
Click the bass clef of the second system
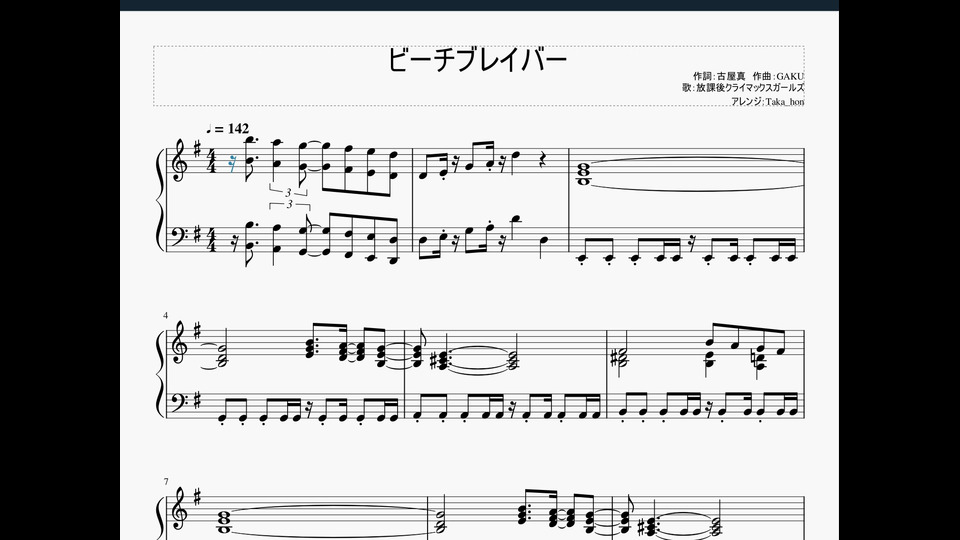point(181,400)
